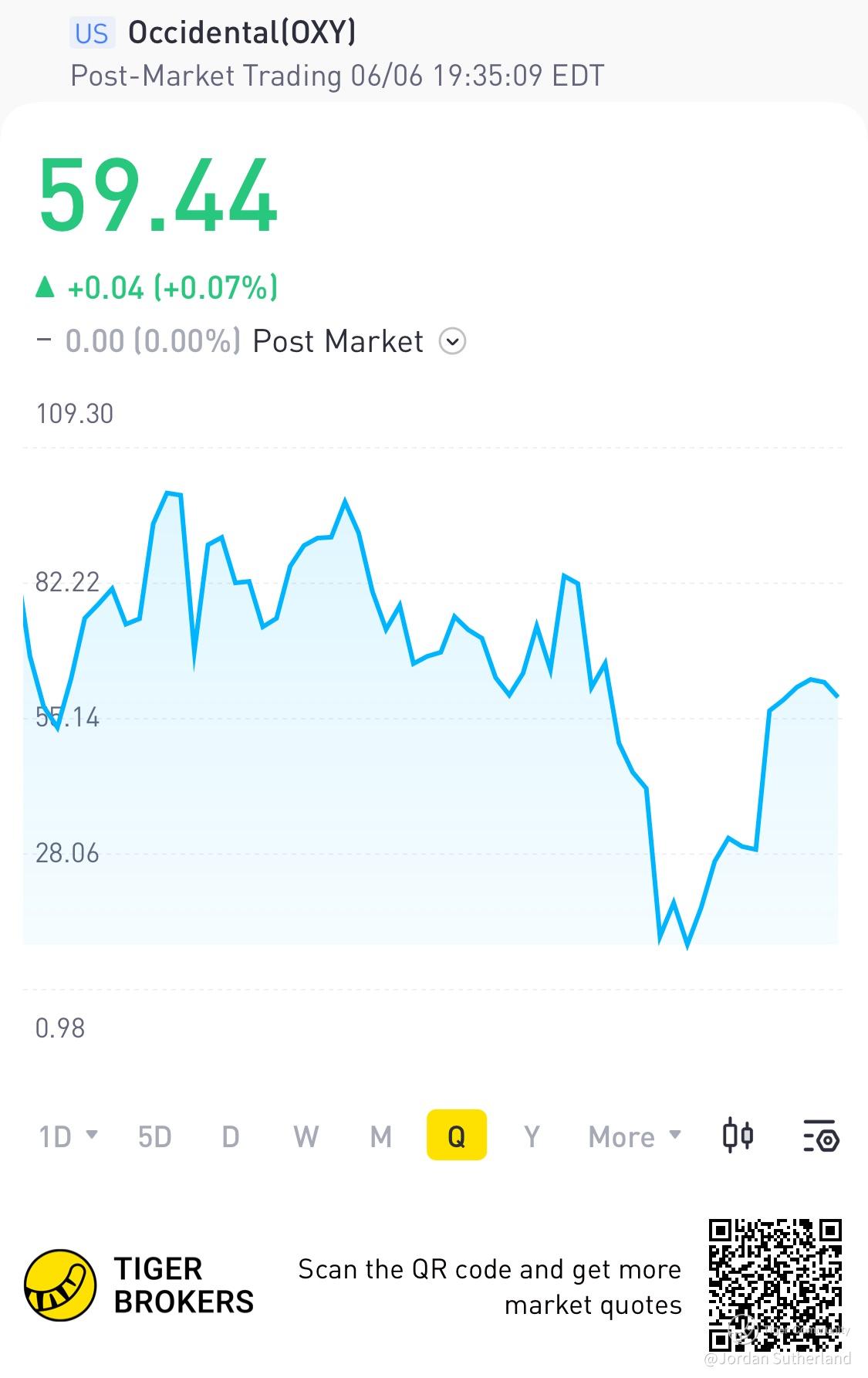Tap the QR code image
The height and width of the screenshot is (1378, 868).
pos(775,1285)
